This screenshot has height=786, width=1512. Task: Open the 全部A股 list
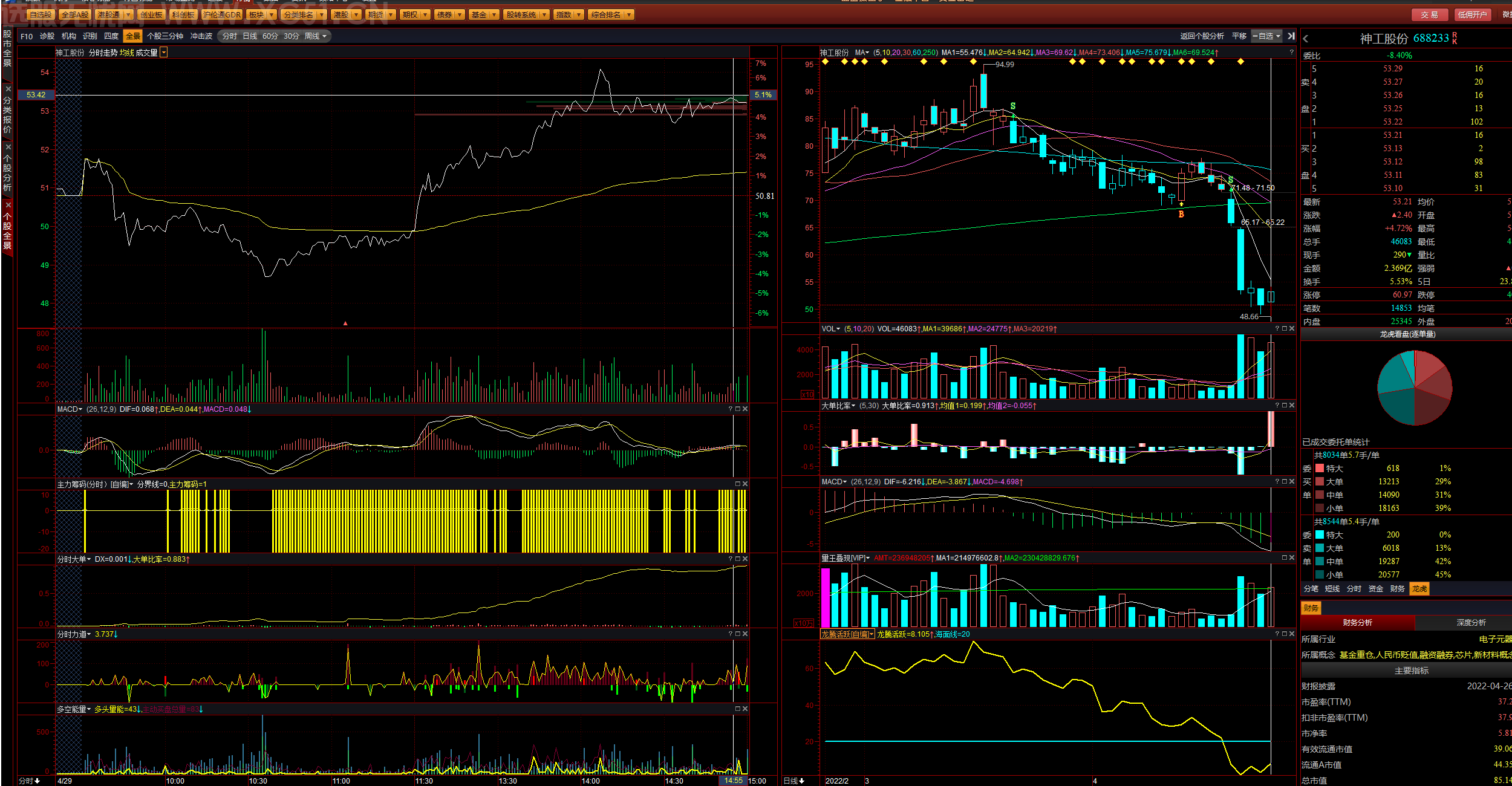pyautogui.click(x=75, y=15)
